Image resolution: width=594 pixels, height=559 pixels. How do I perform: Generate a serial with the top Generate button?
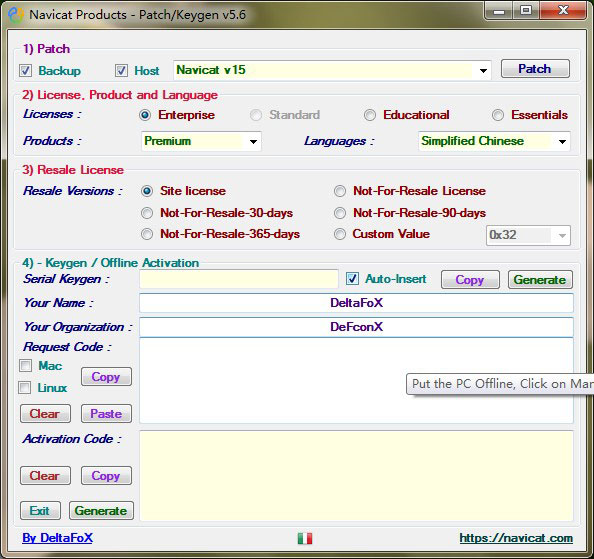(540, 280)
